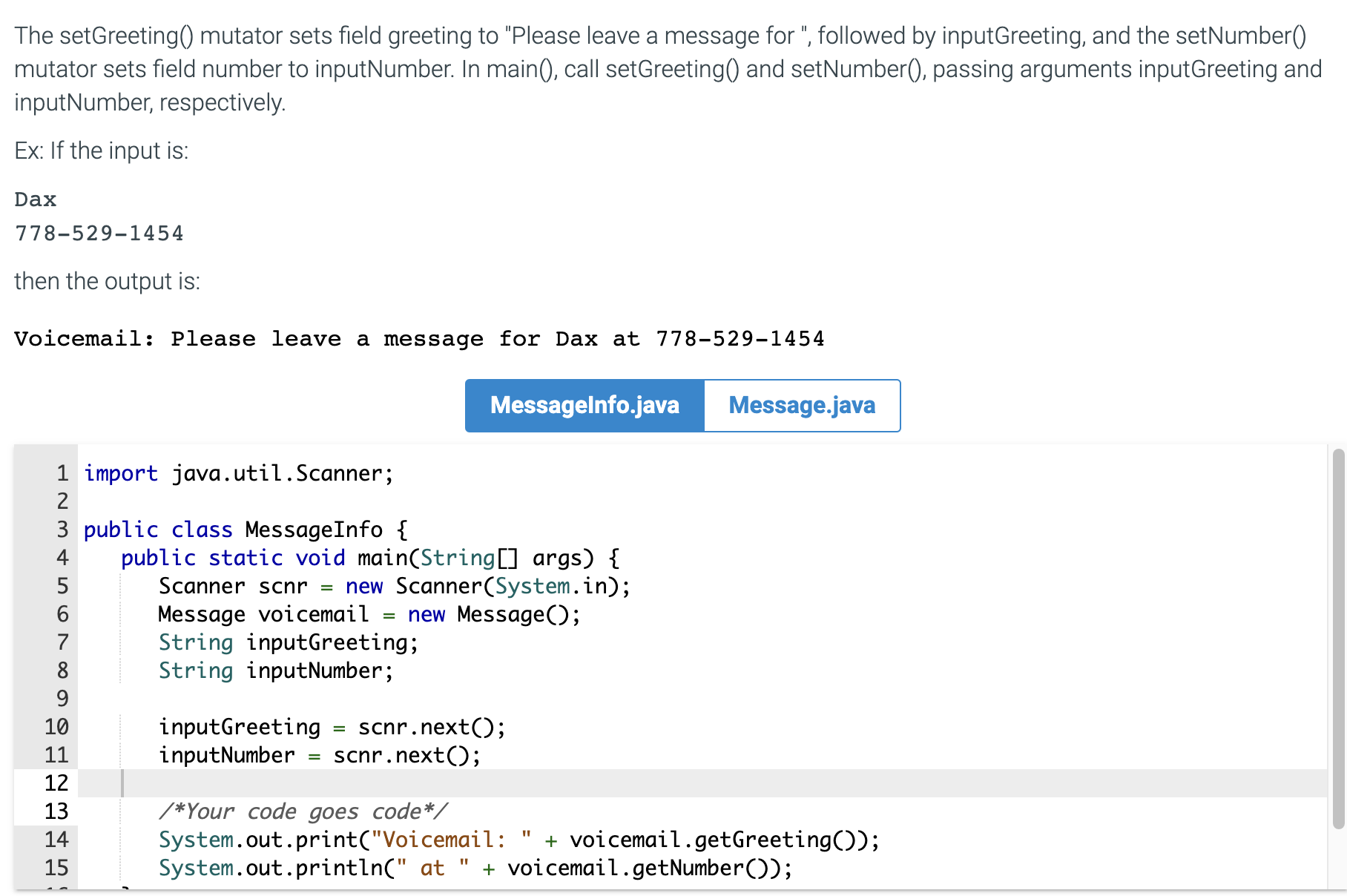Click the import java.util.Scanner statement

pos(237,472)
